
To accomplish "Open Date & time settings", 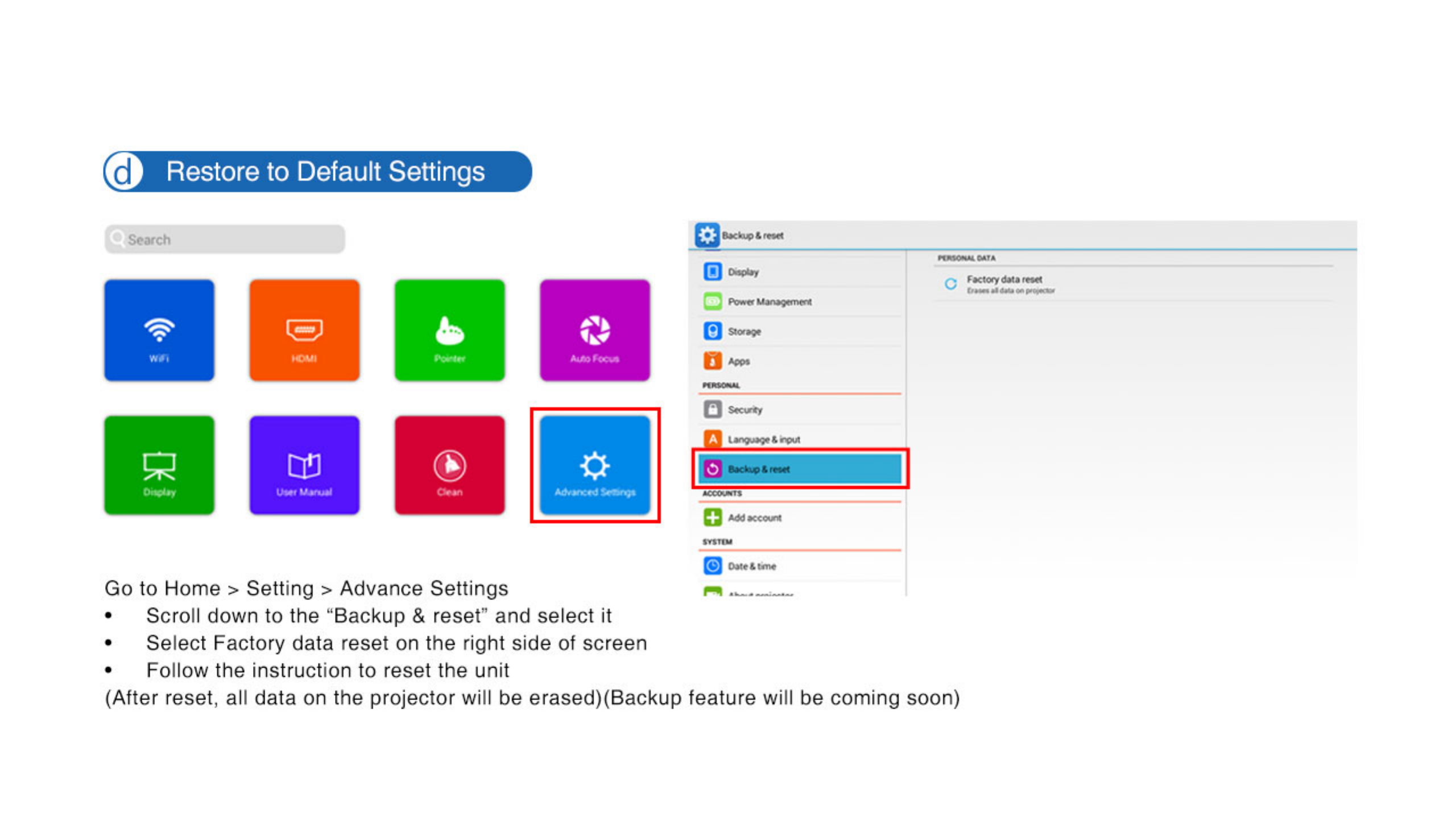I will (751, 566).
